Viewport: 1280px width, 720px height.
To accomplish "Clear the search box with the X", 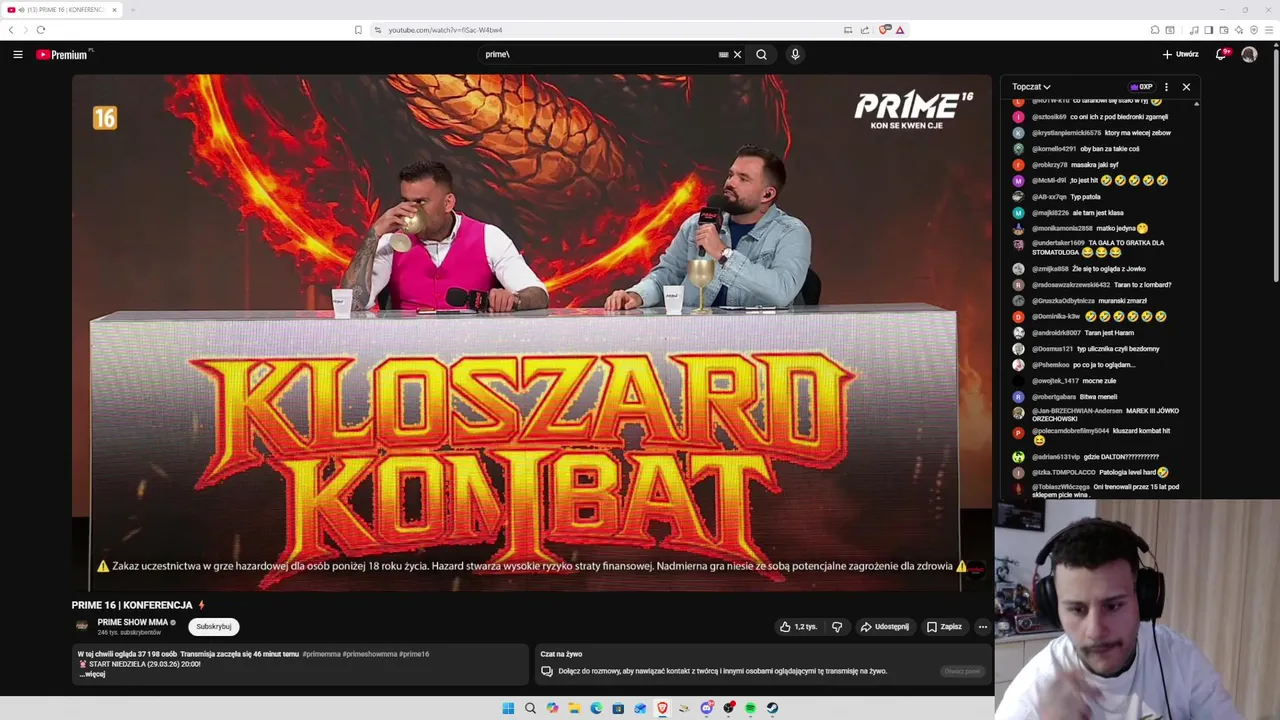I will [737, 54].
